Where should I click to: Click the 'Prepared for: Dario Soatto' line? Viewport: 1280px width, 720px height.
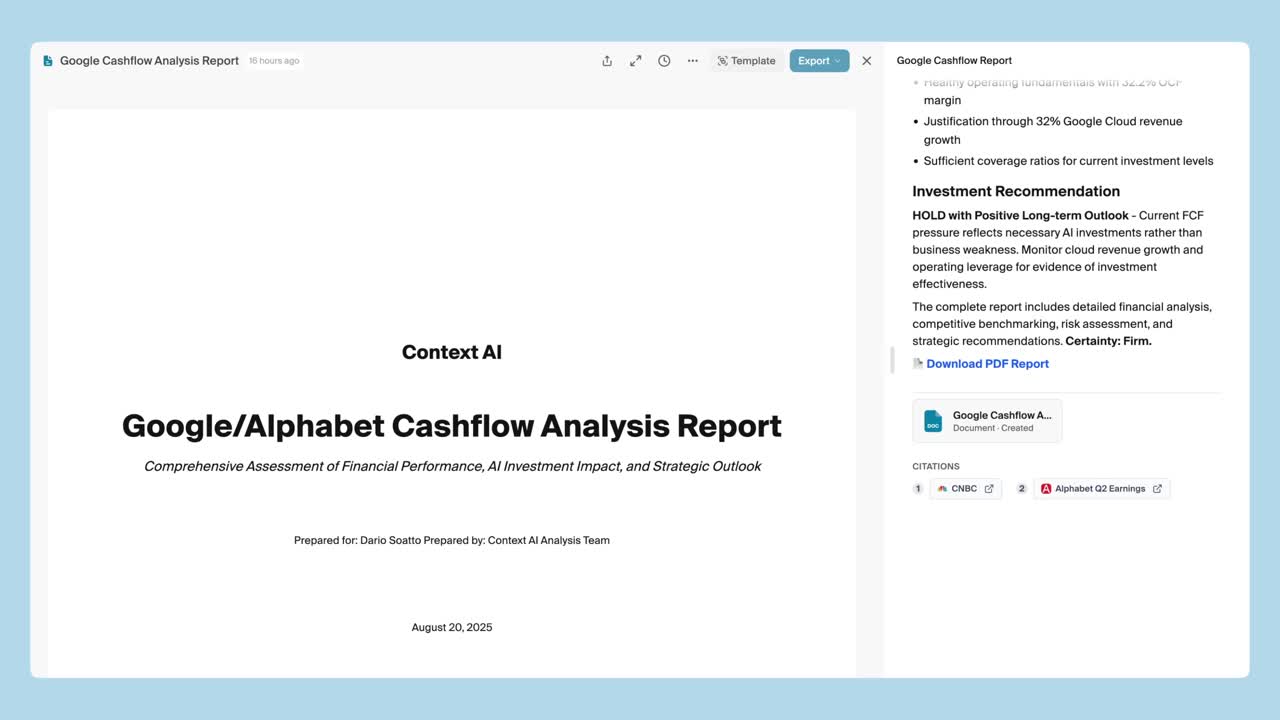[452, 540]
